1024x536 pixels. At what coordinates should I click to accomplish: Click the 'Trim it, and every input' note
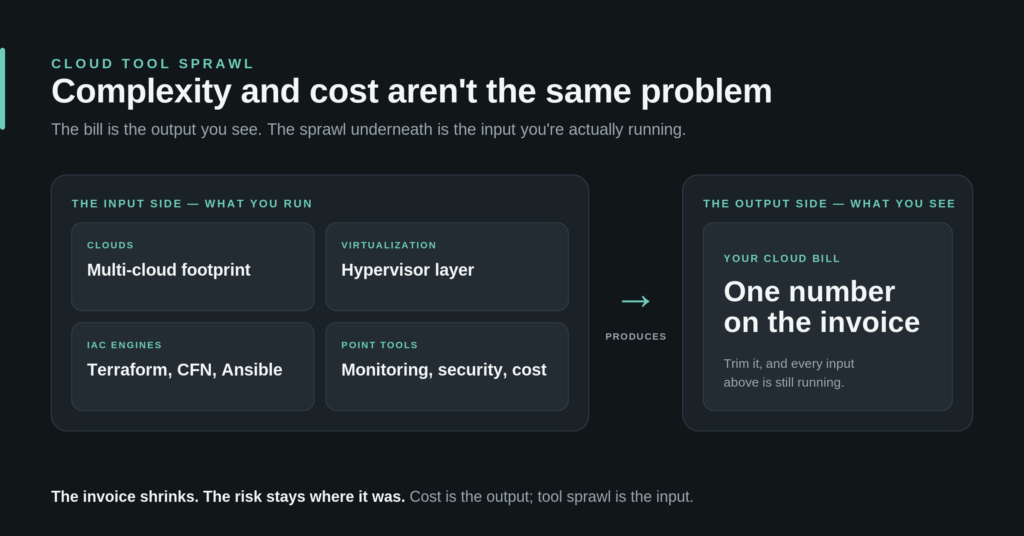[x=789, y=373]
